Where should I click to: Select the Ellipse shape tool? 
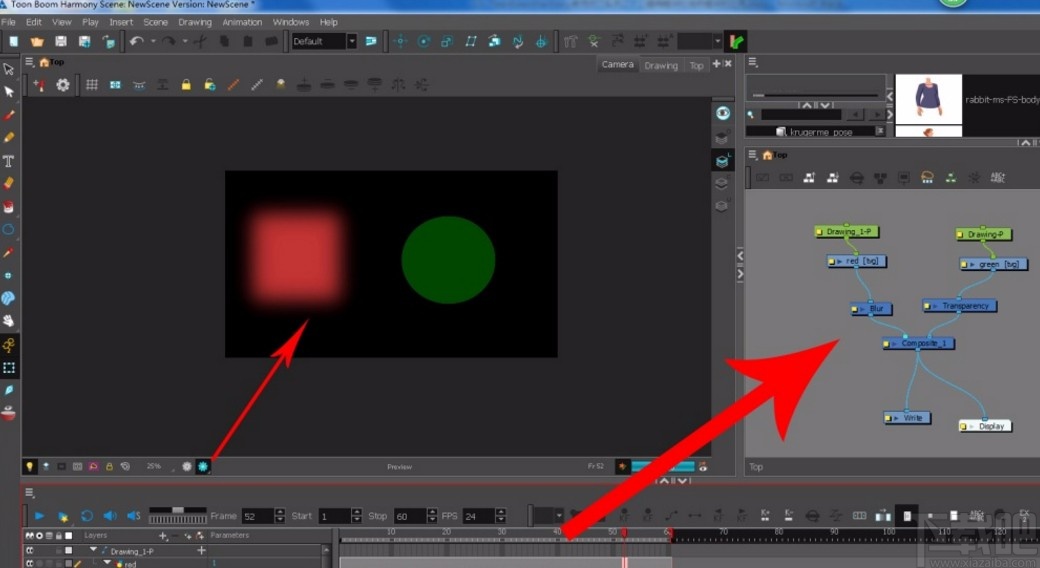coord(9,230)
